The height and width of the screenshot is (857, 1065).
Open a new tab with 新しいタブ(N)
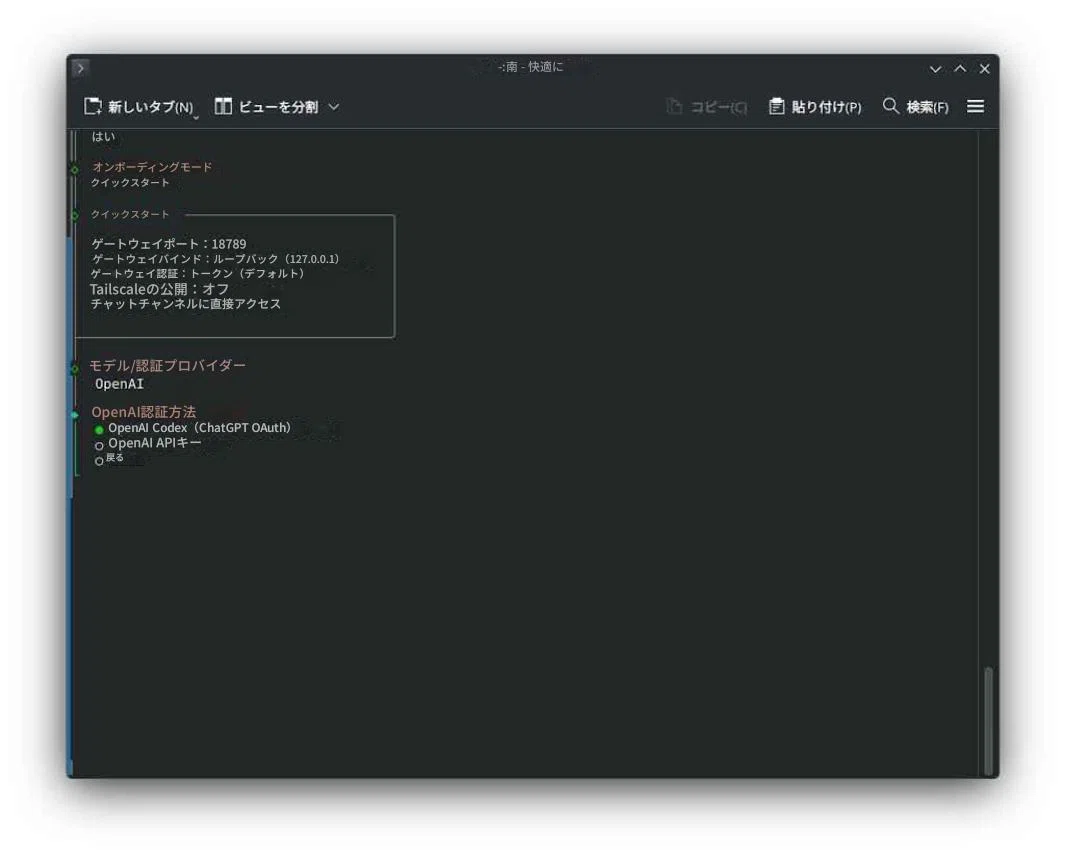pos(139,107)
